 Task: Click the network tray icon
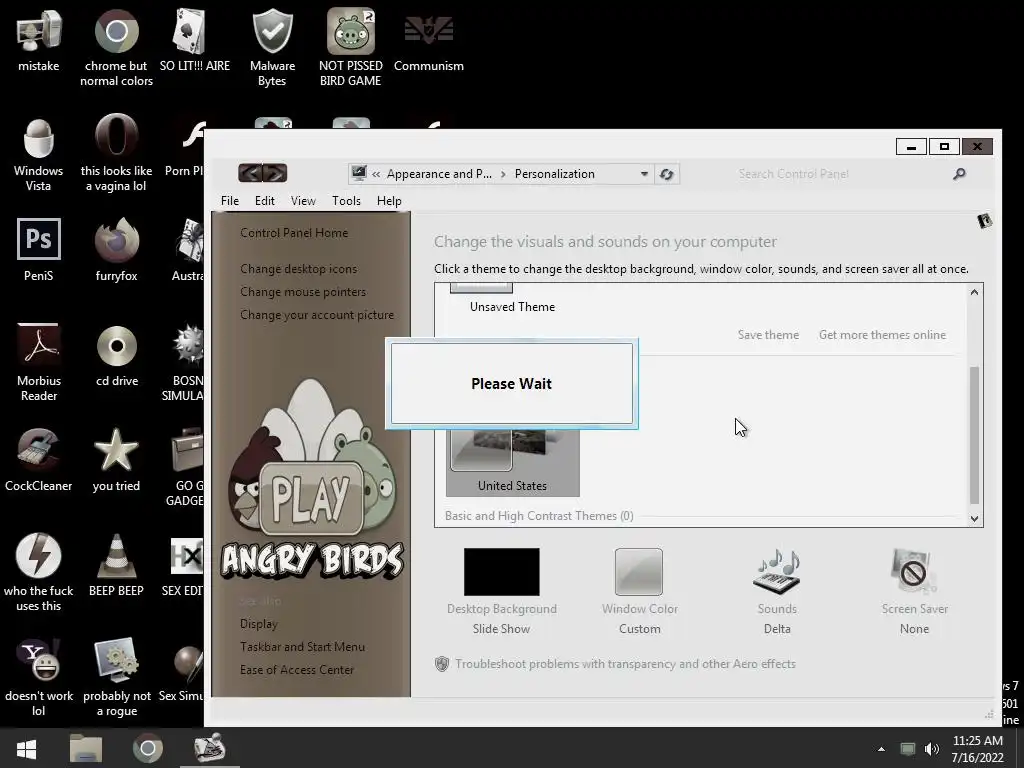click(x=908, y=749)
